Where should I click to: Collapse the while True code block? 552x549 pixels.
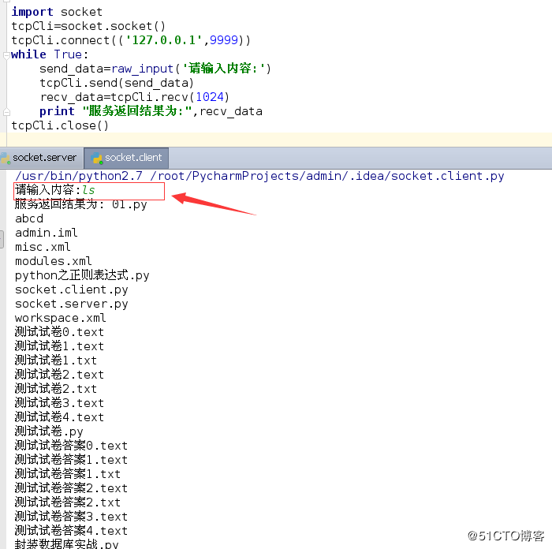pyautogui.click(x=6, y=55)
